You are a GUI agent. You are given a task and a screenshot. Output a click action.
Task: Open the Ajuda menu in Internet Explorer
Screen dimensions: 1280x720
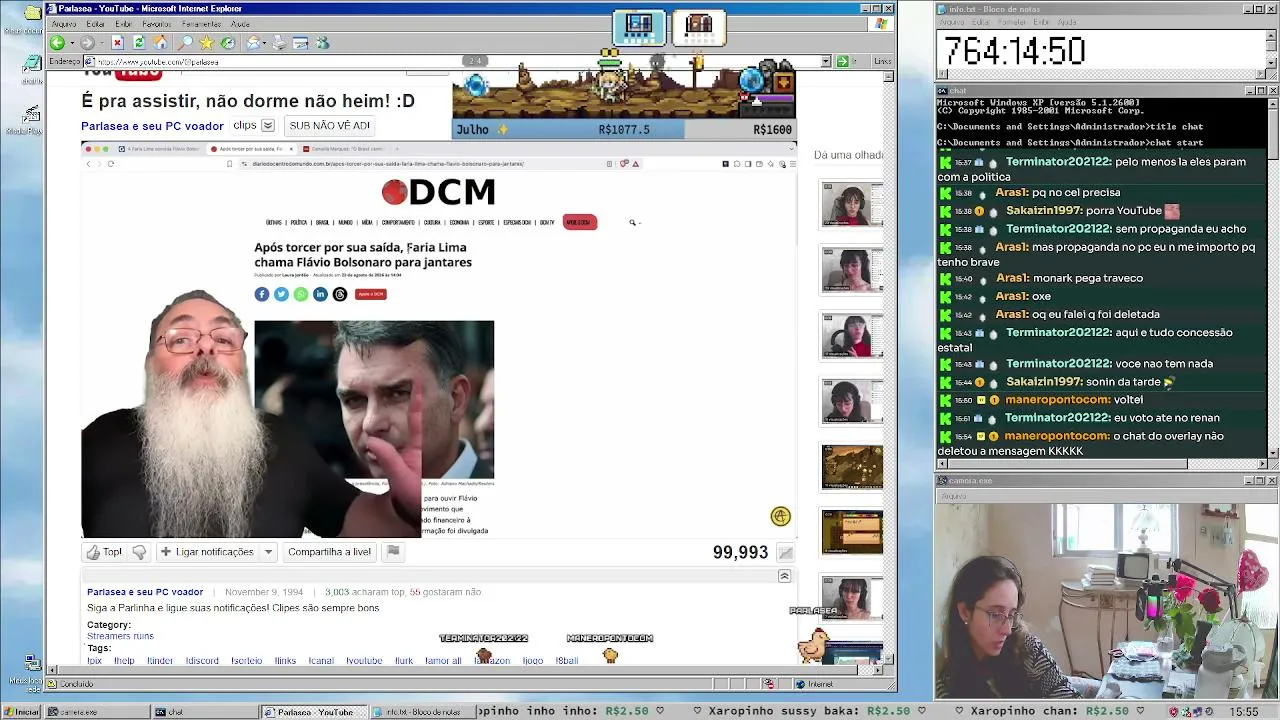click(240, 24)
